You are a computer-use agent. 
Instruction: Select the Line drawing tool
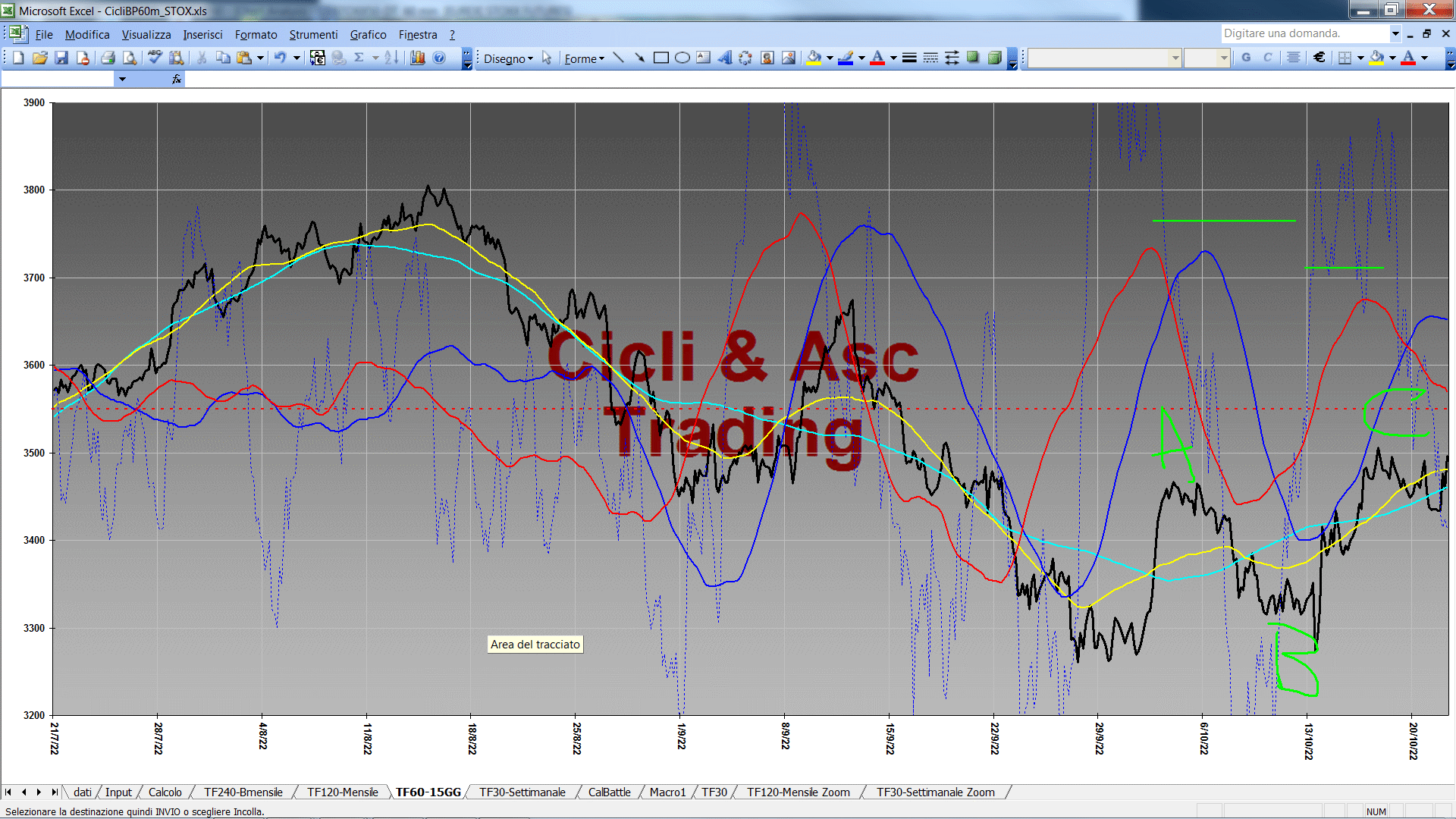tap(619, 58)
